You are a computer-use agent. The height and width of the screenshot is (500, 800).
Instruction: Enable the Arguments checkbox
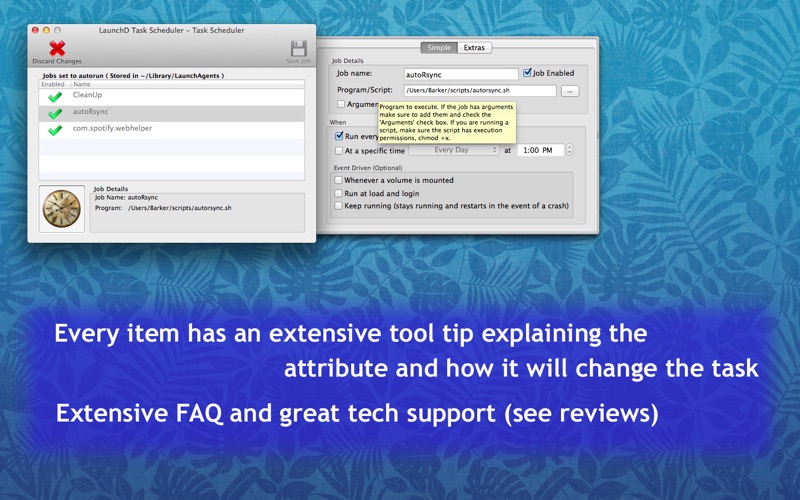[341, 104]
